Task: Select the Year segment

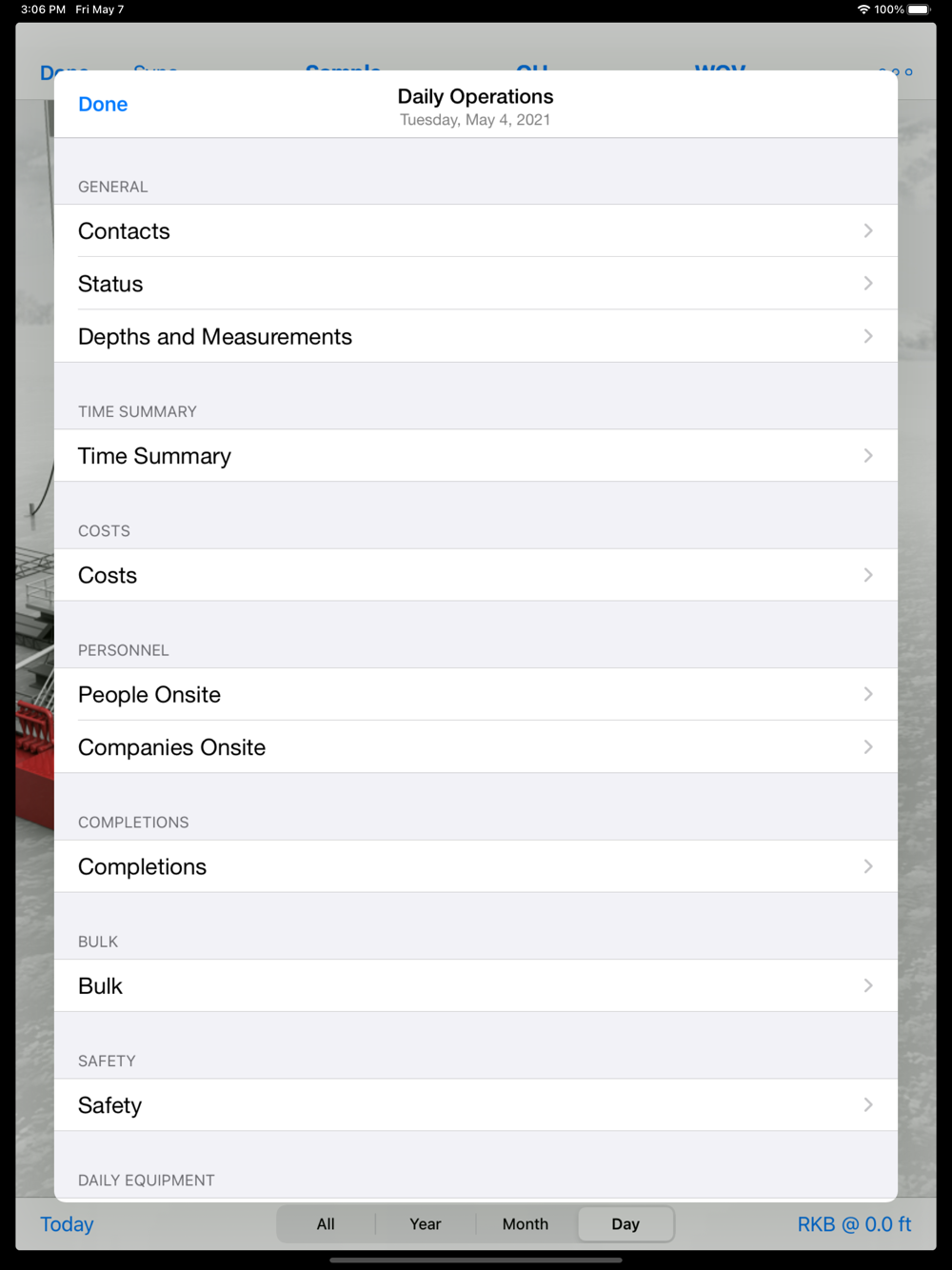Action: pyautogui.click(x=426, y=1224)
